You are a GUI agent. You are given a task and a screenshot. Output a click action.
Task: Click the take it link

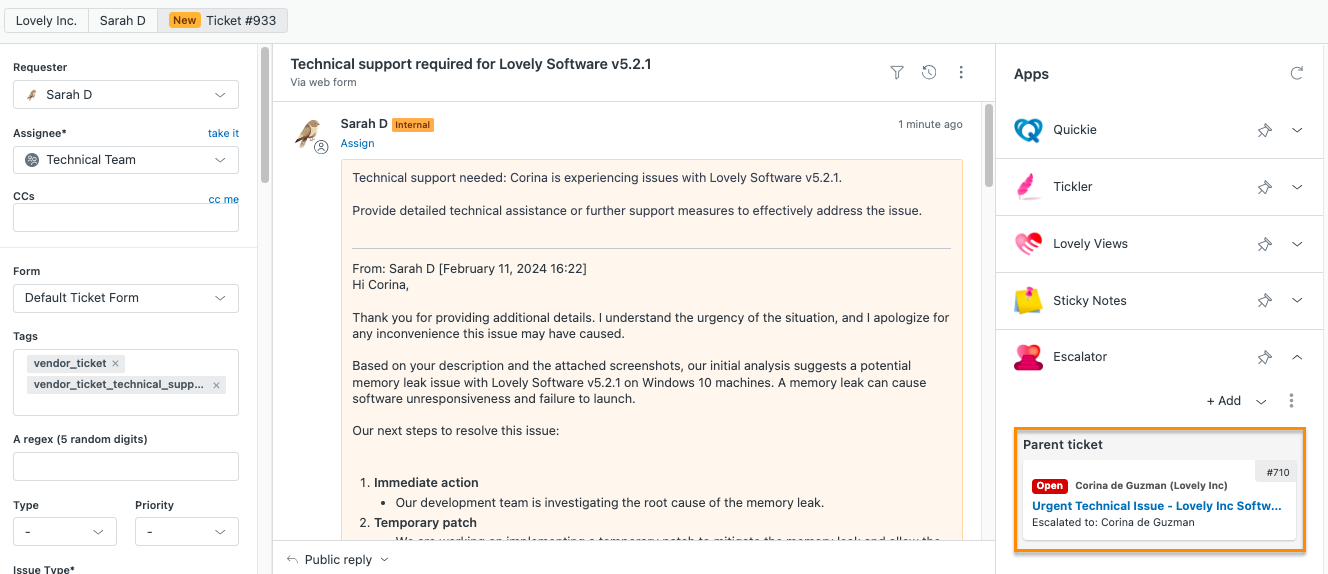coord(223,133)
